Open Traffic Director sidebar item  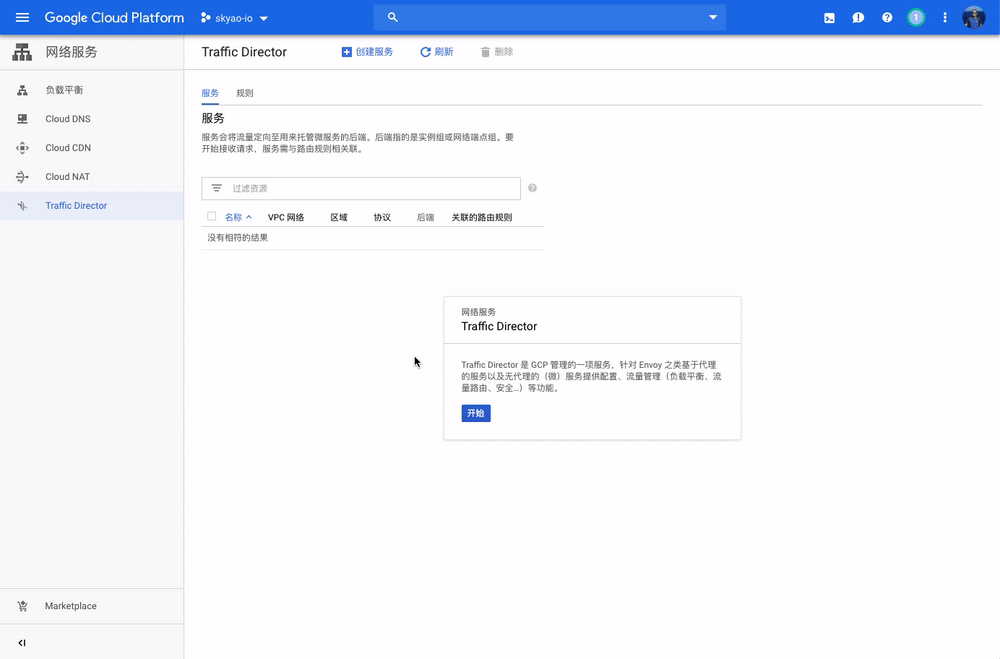click(92, 205)
